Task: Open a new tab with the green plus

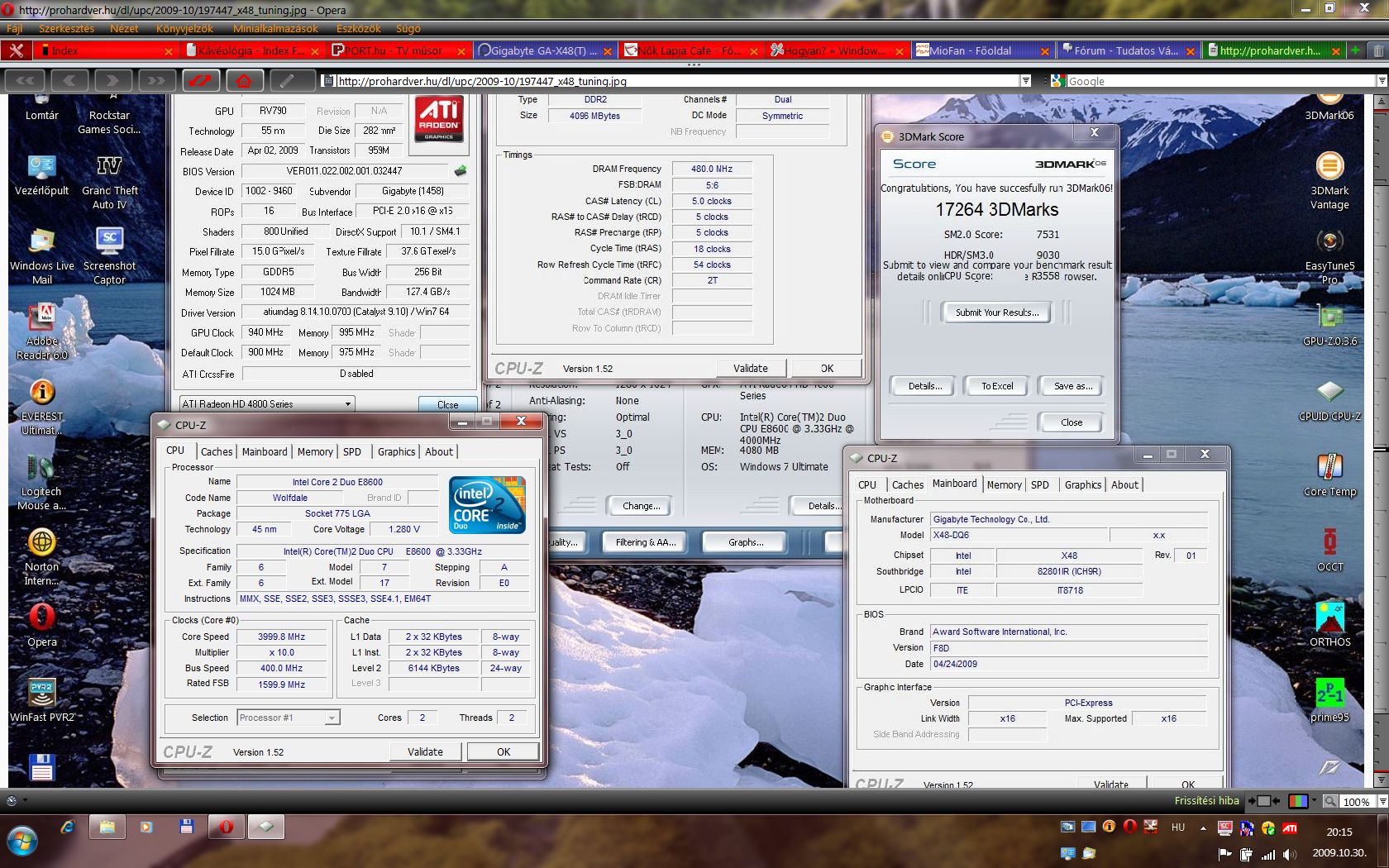Action: tap(1355, 50)
